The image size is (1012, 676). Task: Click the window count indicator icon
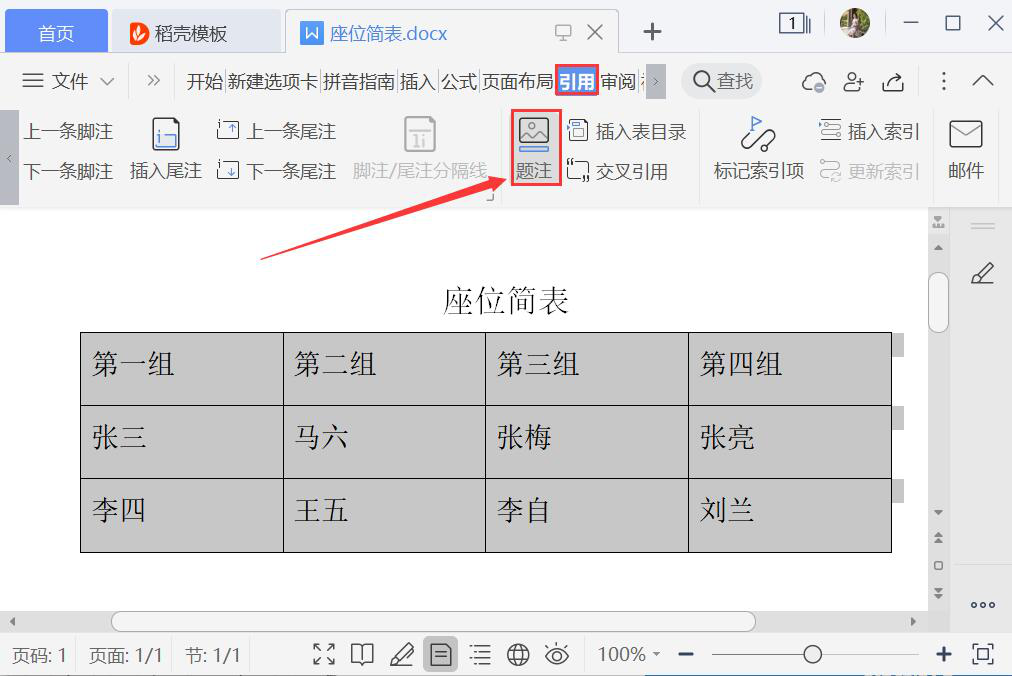click(794, 24)
